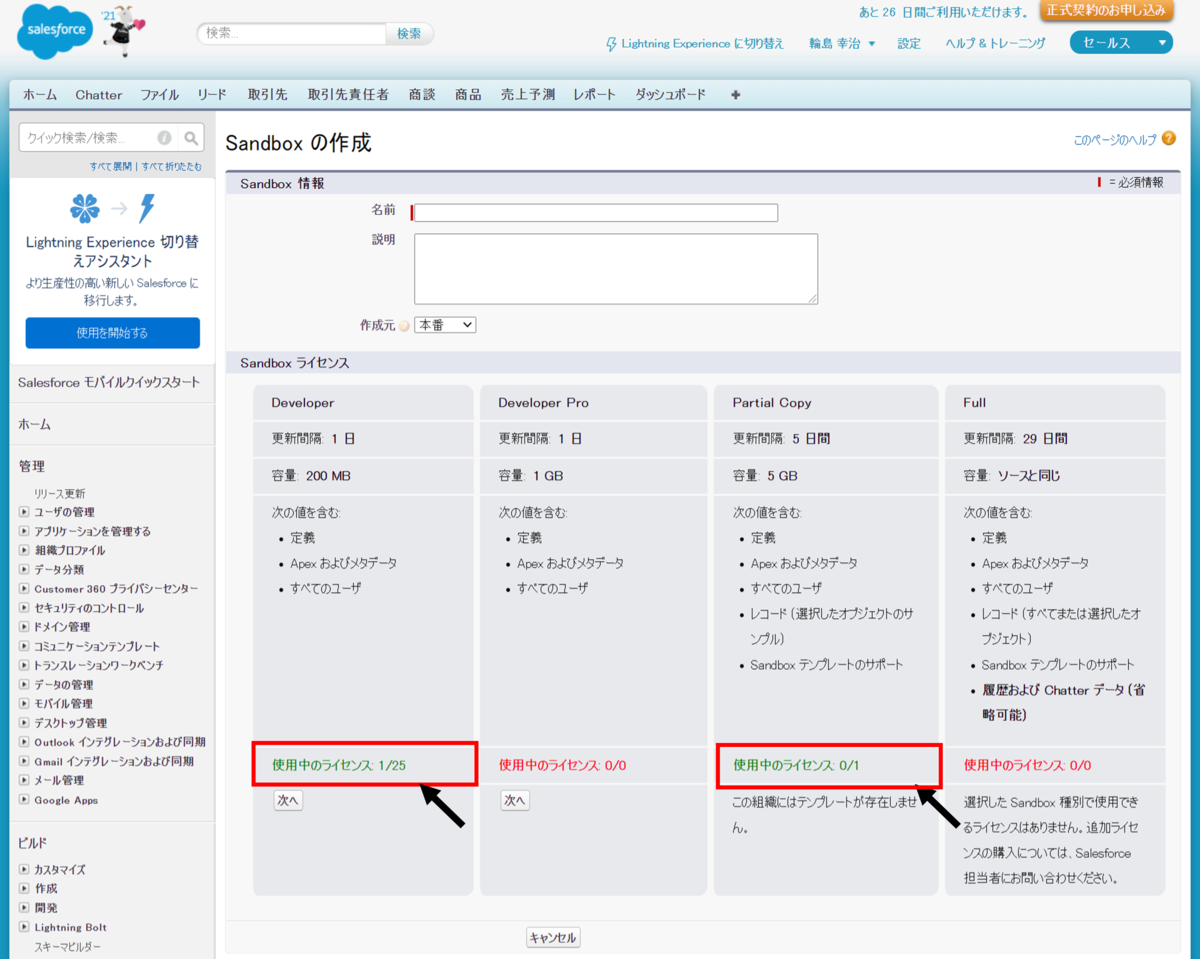The height and width of the screenshot is (959, 1200).
Task: Switch to the ファイル tab
Action: point(160,95)
